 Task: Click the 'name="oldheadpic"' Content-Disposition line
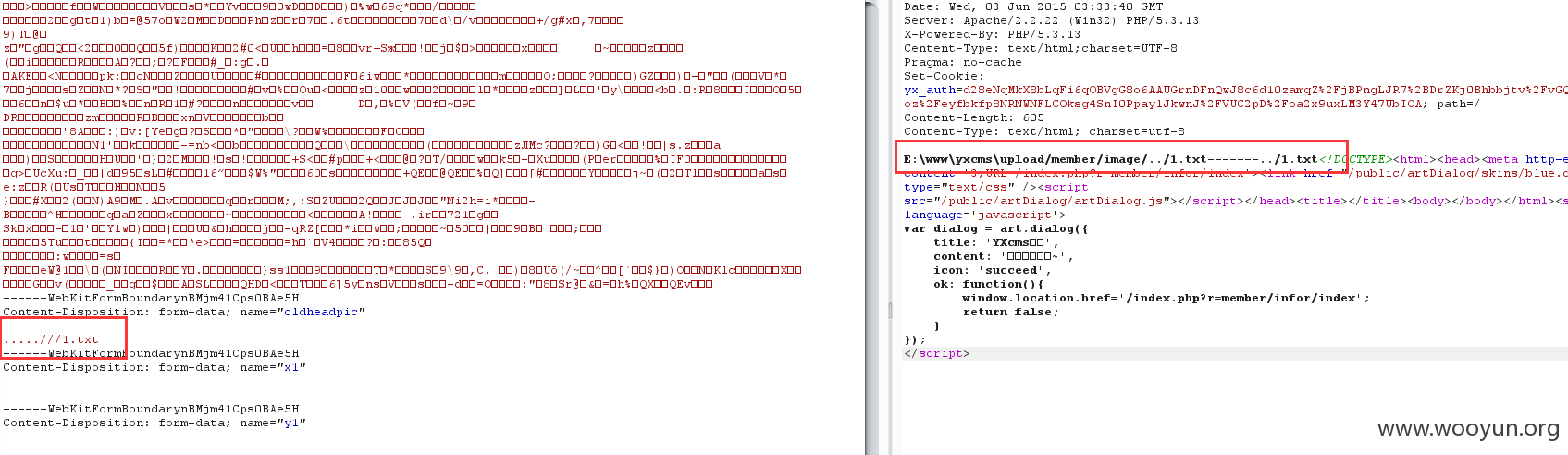coord(184,312)
